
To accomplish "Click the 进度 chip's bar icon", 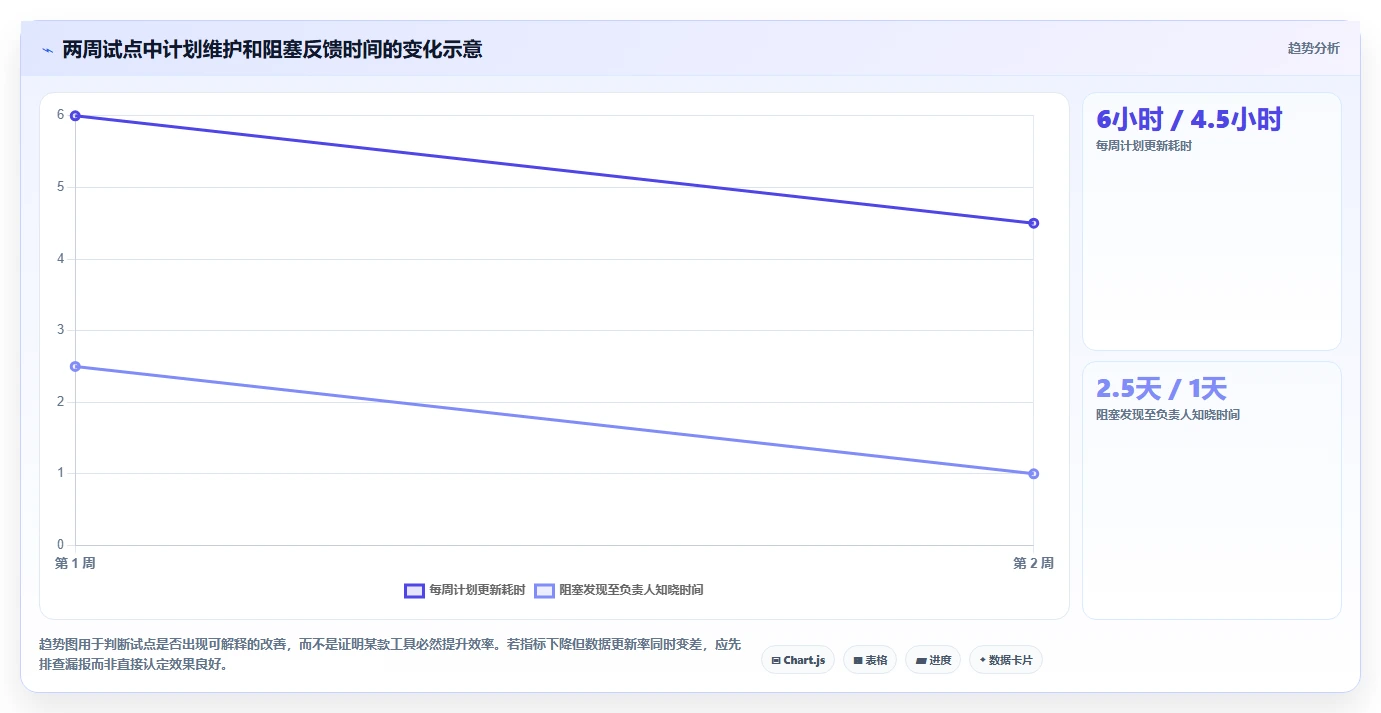I will coord(920,661).
